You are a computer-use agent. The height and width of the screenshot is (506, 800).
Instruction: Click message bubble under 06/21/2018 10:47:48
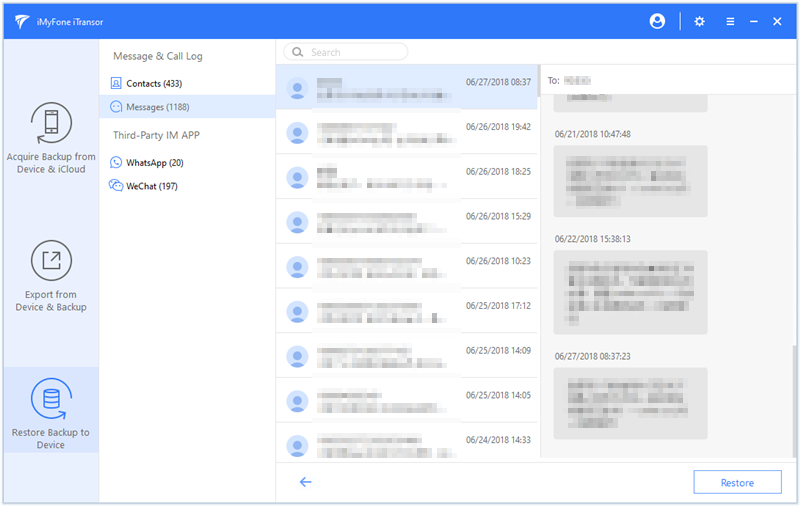coord(630,181)
